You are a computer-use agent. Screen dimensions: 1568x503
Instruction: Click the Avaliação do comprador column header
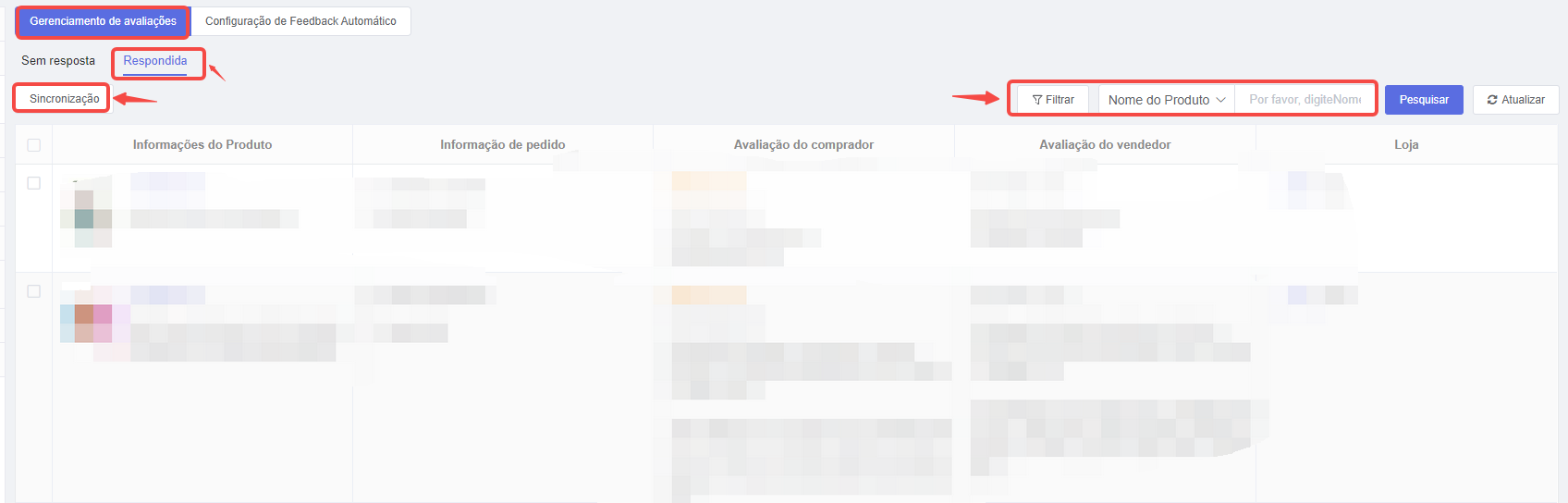[x=803, y=145]
